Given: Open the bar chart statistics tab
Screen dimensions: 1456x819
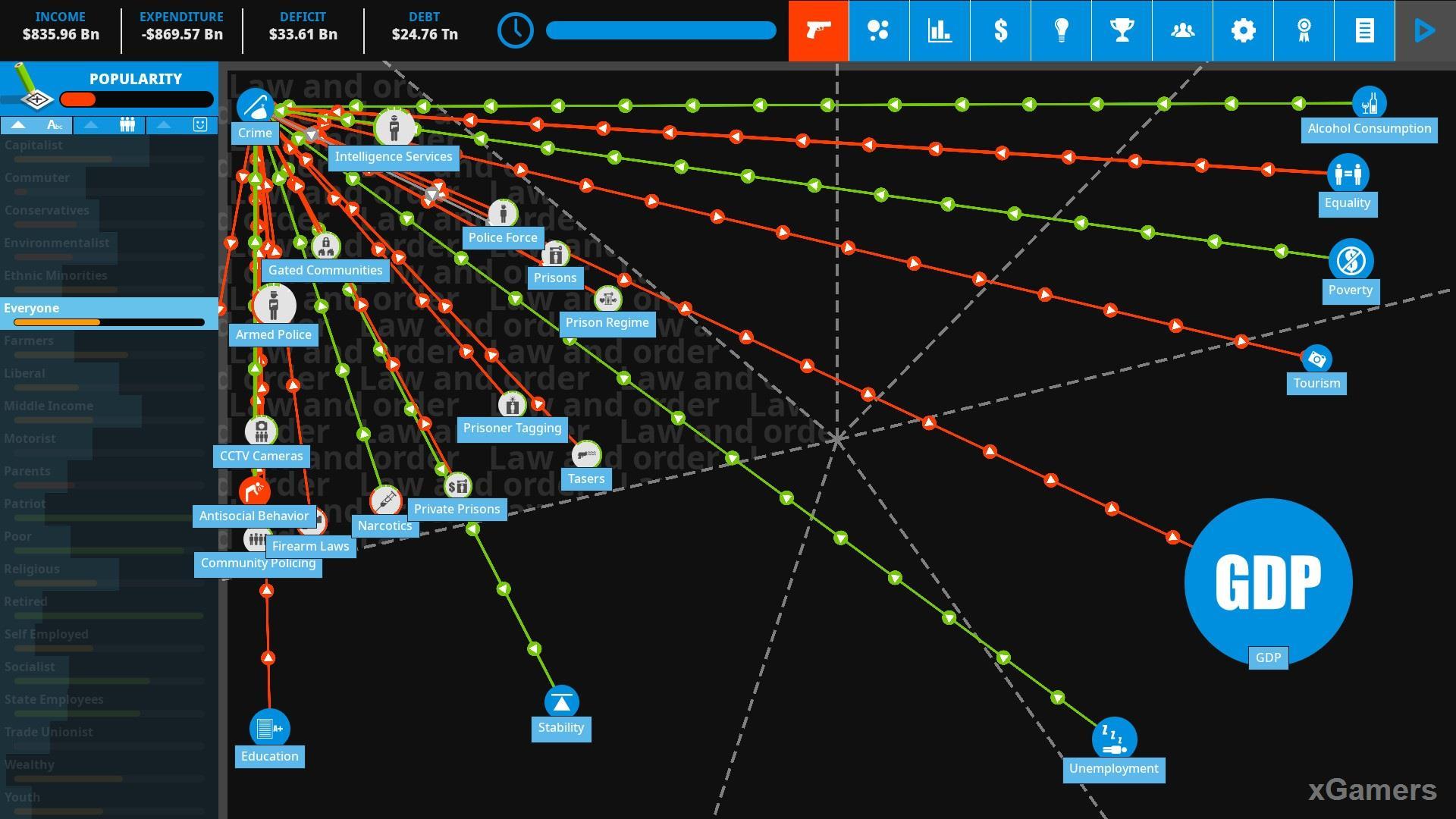Looking at the screenshot, I should point(937,29).
